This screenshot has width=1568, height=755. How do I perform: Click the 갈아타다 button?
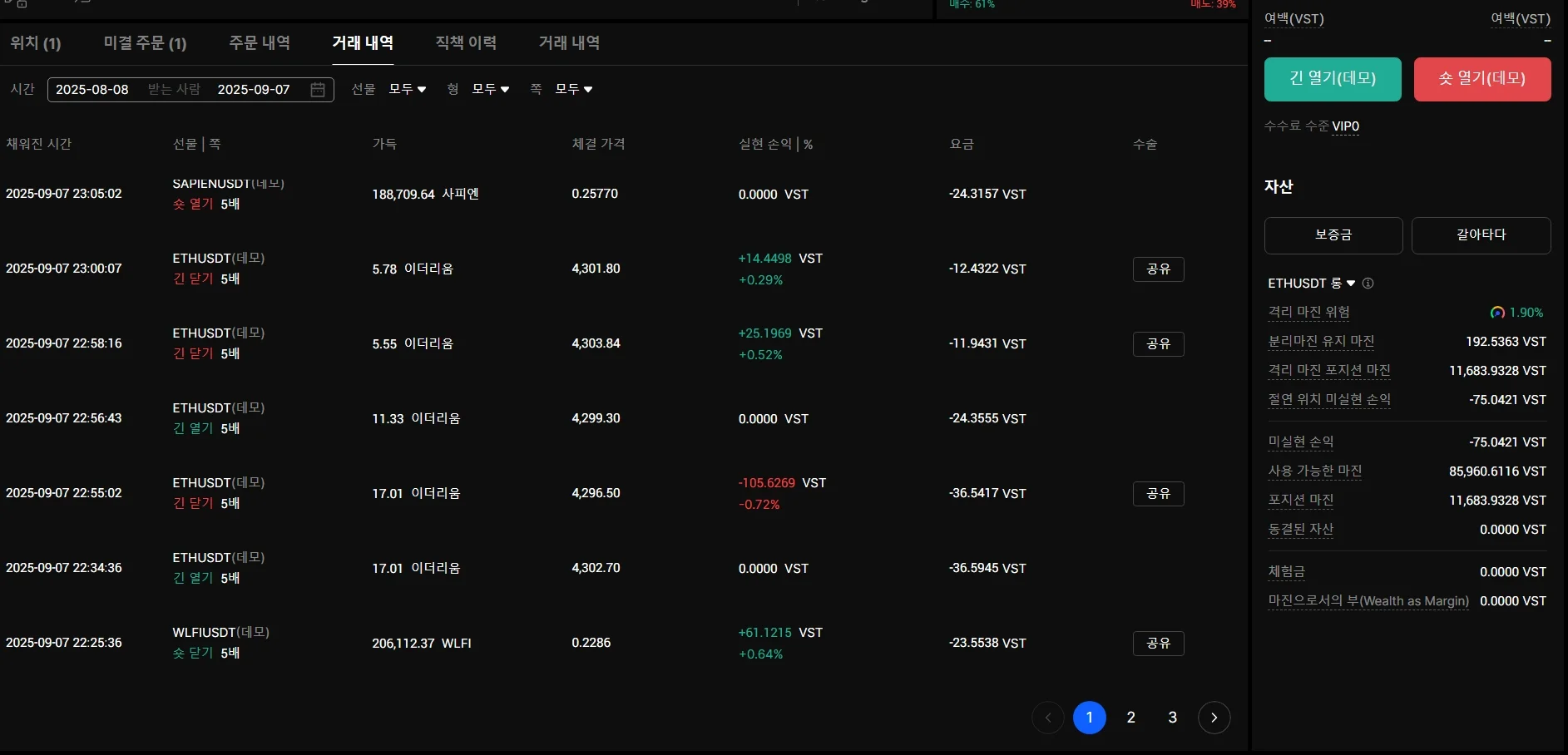pos(1481,235)
